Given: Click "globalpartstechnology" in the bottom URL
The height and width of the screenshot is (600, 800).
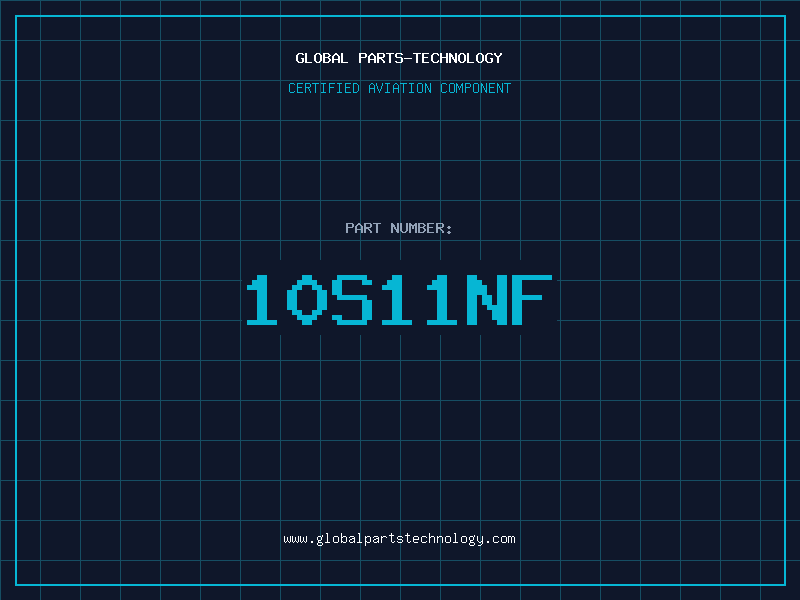Looking at the screenshot, I should (399, 539).
